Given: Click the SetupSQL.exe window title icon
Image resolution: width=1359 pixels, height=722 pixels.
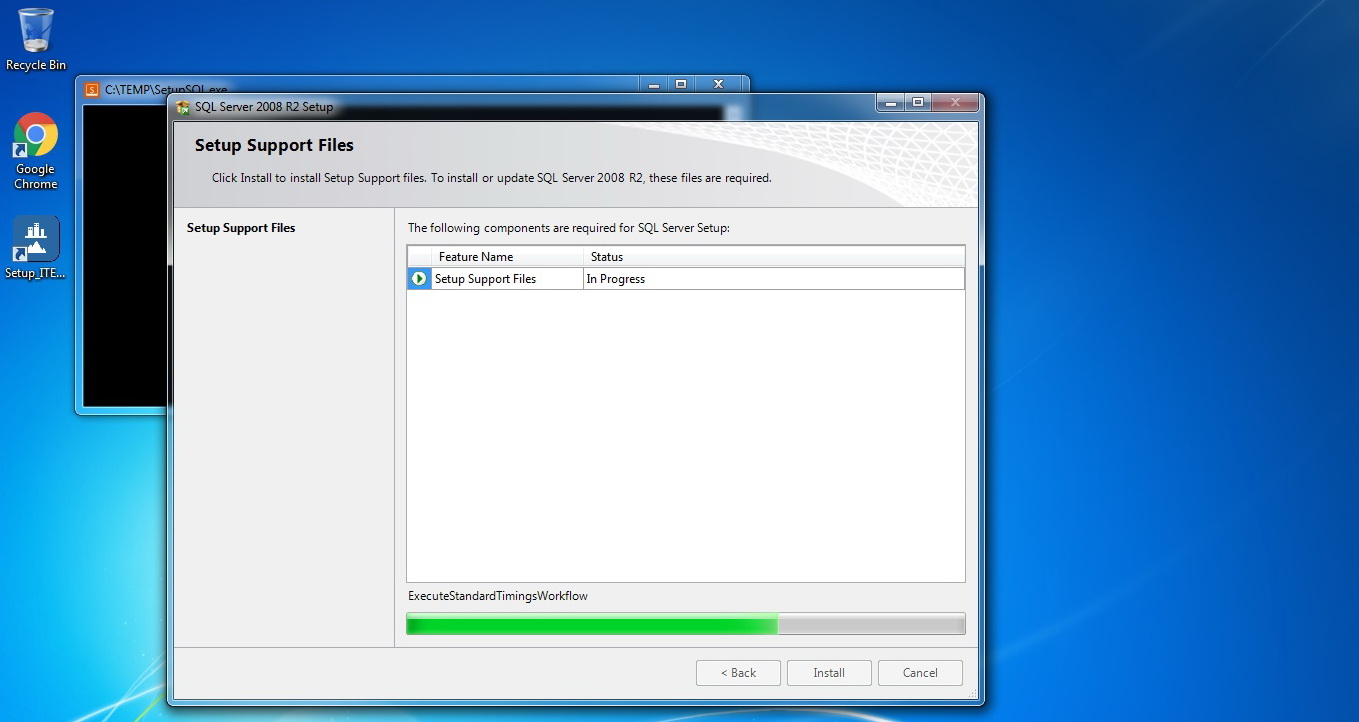Looking at the screenshot, I should tap(92, 89).
